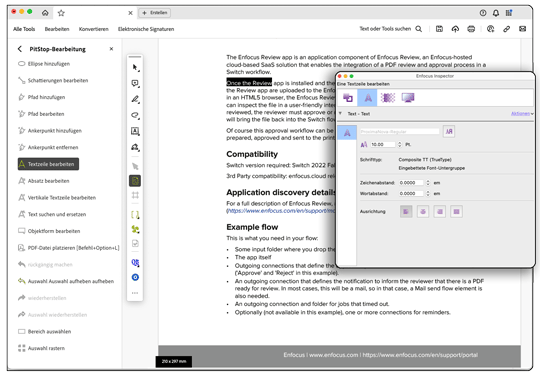This screenshot has height=379, width=540.
Task: Click Zeichenabstand value field
Action: 411,183
